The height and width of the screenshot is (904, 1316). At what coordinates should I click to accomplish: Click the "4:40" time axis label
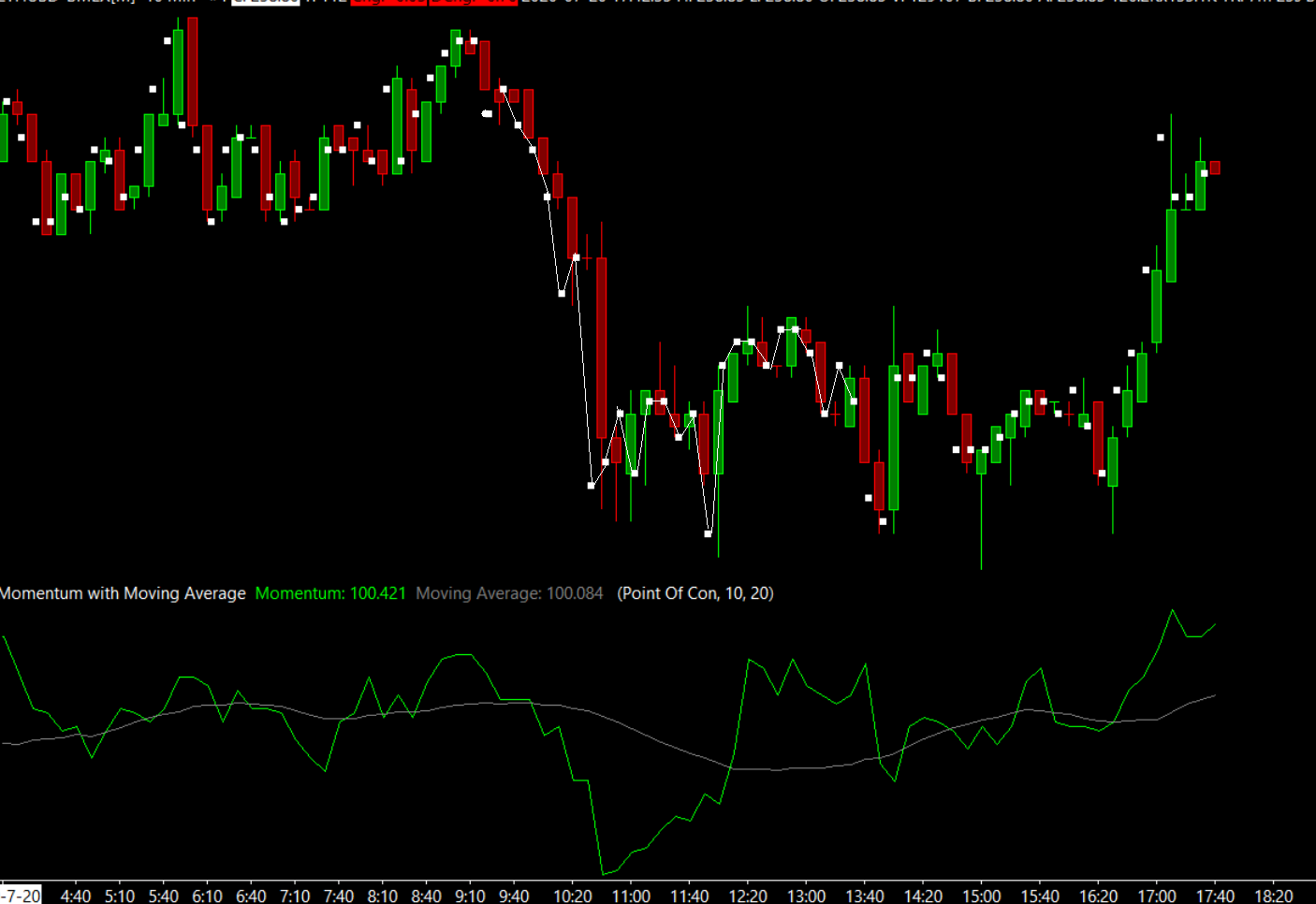(76, 896)
